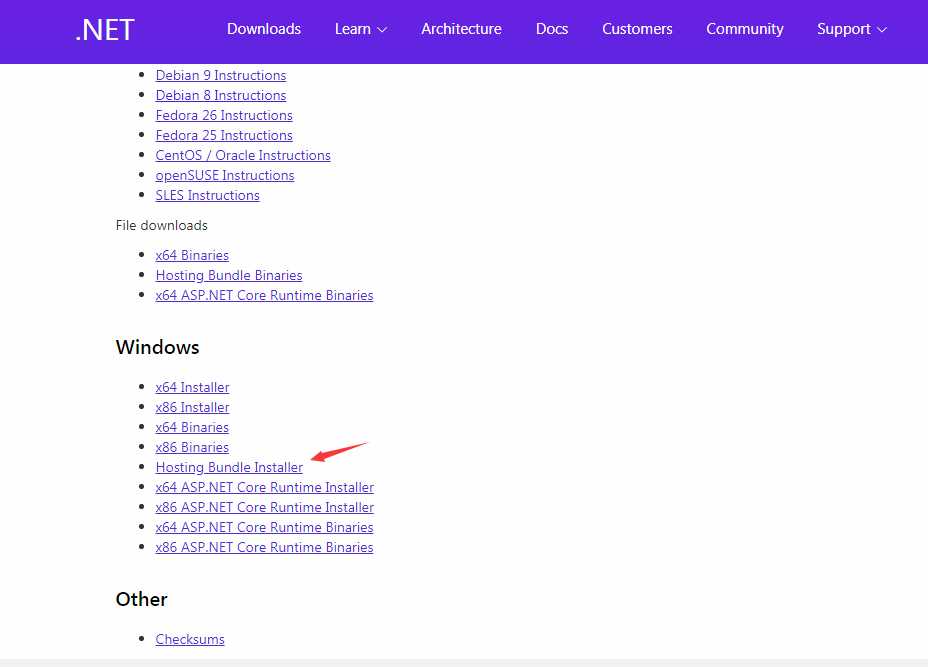Open the Checksums link
The width and height of the screenshot is (928, 667).
pyautogui.click(x=190, y=639)
